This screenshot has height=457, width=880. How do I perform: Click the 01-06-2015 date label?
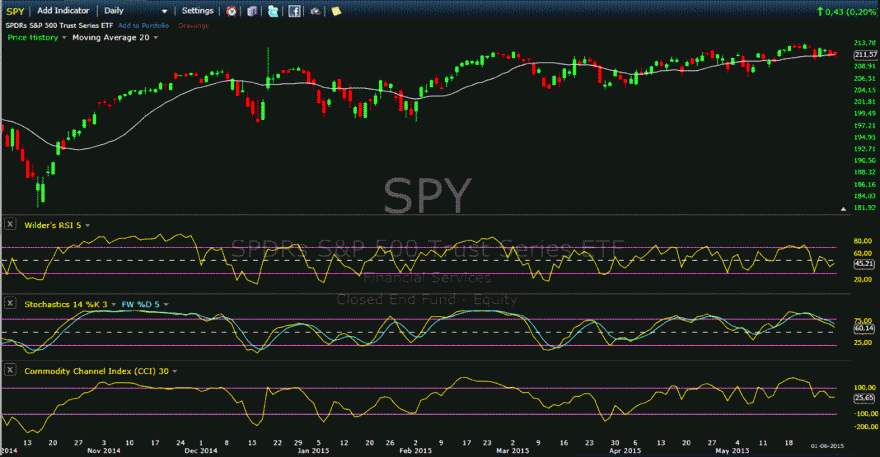coord(827,446)
